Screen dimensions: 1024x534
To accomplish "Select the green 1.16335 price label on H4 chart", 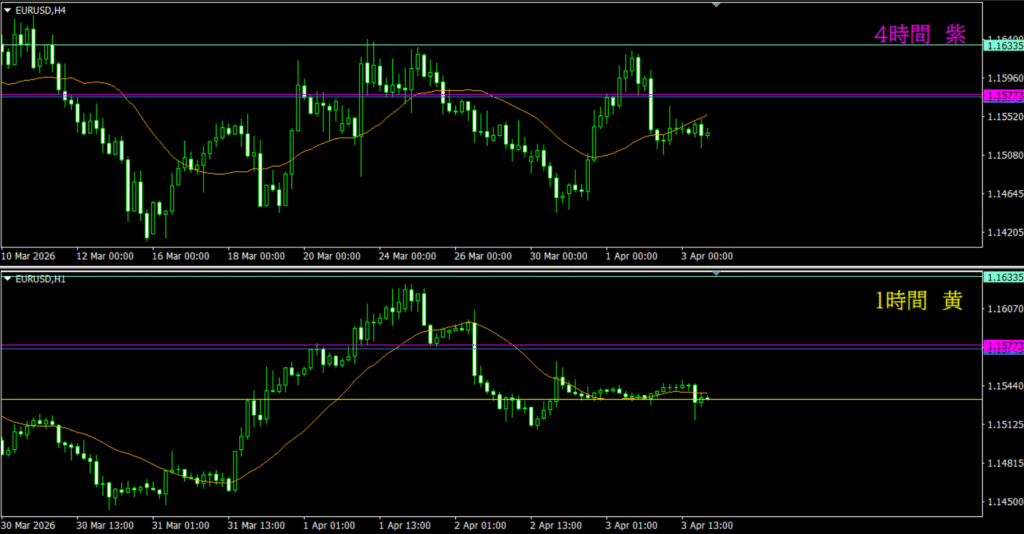I will point(1003,45).
